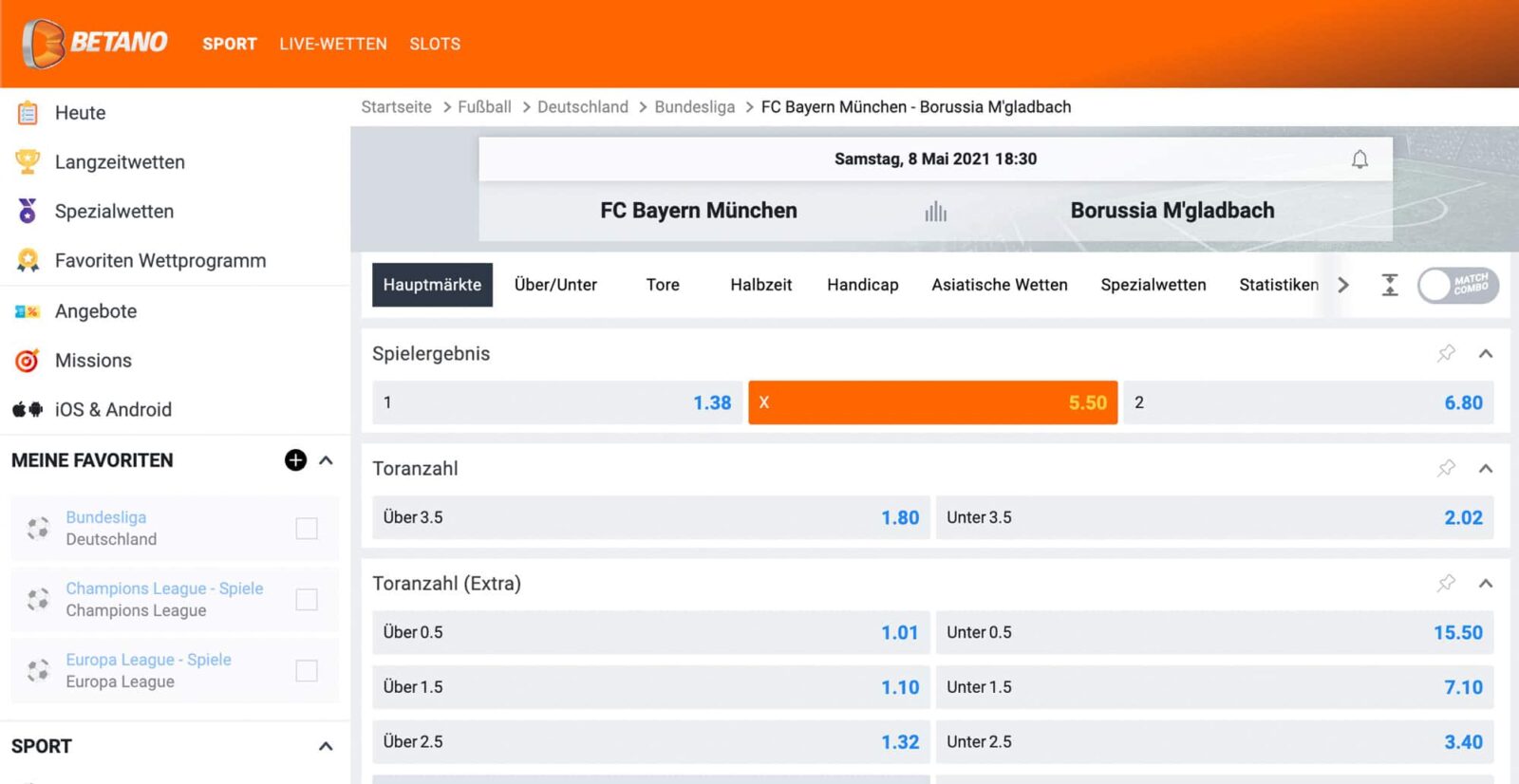Switch to the Handicap tab

click(x=862, y=285)
